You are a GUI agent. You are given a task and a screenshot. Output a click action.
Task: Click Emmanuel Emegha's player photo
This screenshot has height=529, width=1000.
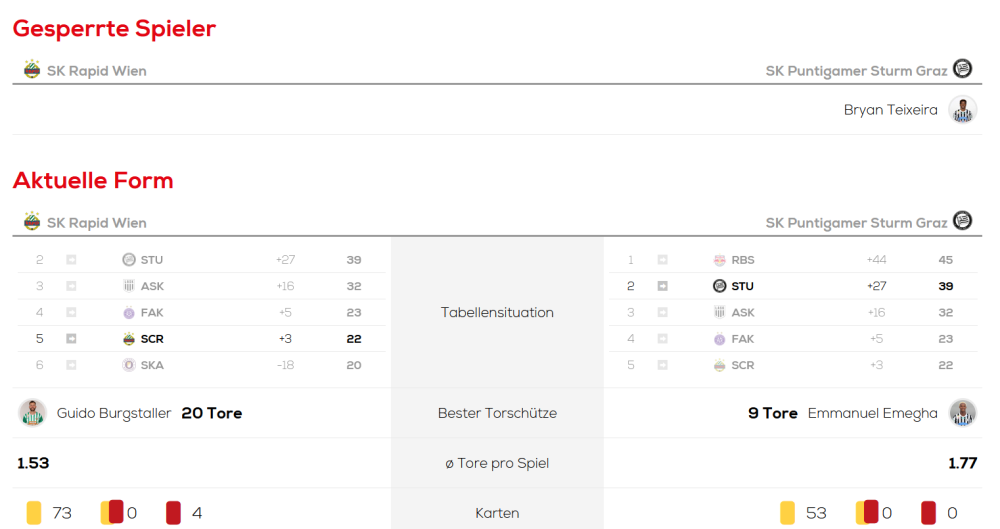[962, 413]
